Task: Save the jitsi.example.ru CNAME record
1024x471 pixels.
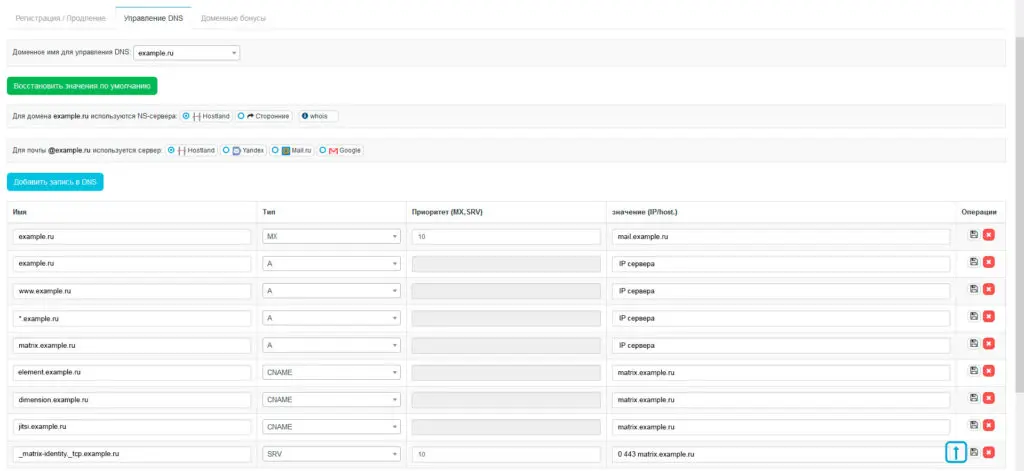Action: click(974, 425)
